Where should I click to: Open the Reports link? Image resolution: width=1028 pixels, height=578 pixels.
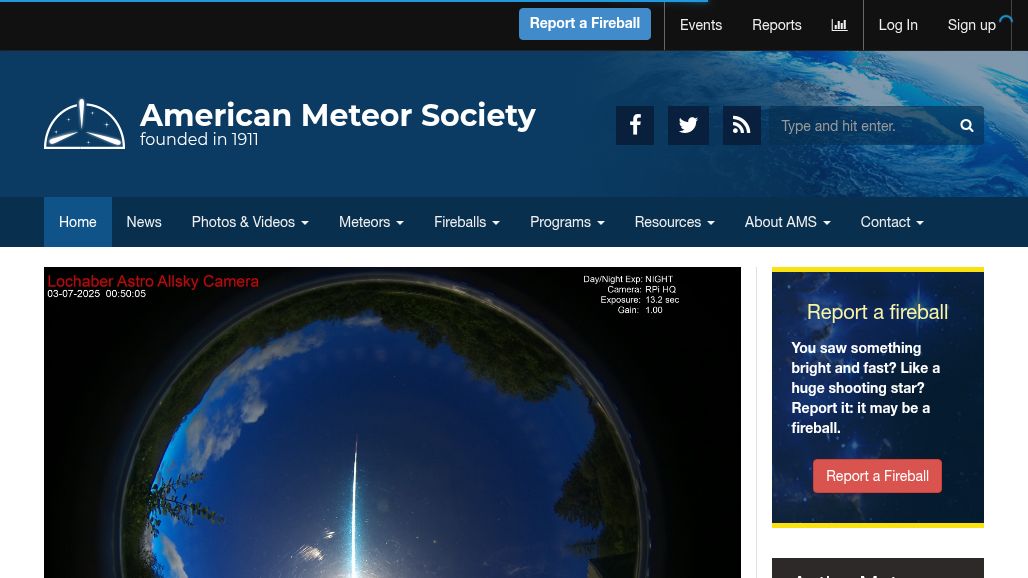click(x=777, y=25)
